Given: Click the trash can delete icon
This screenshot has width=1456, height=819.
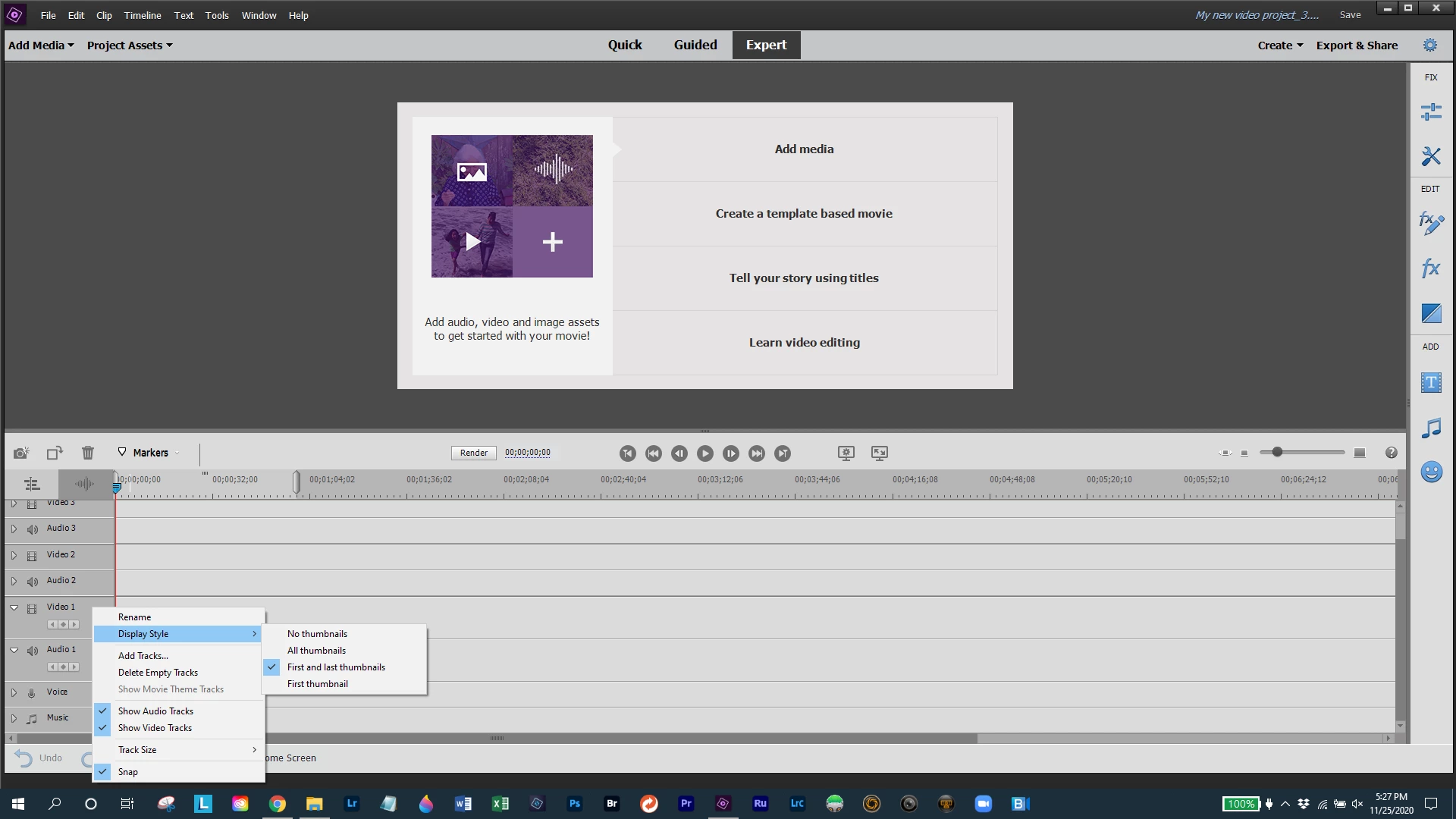Looking at the screenshot, I should click(88, 453).
